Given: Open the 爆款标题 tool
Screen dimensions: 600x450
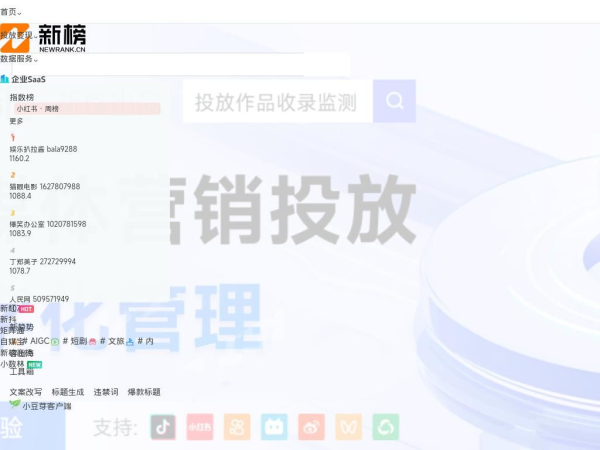Looking at the screenshot, I should (x=144, y=392).
